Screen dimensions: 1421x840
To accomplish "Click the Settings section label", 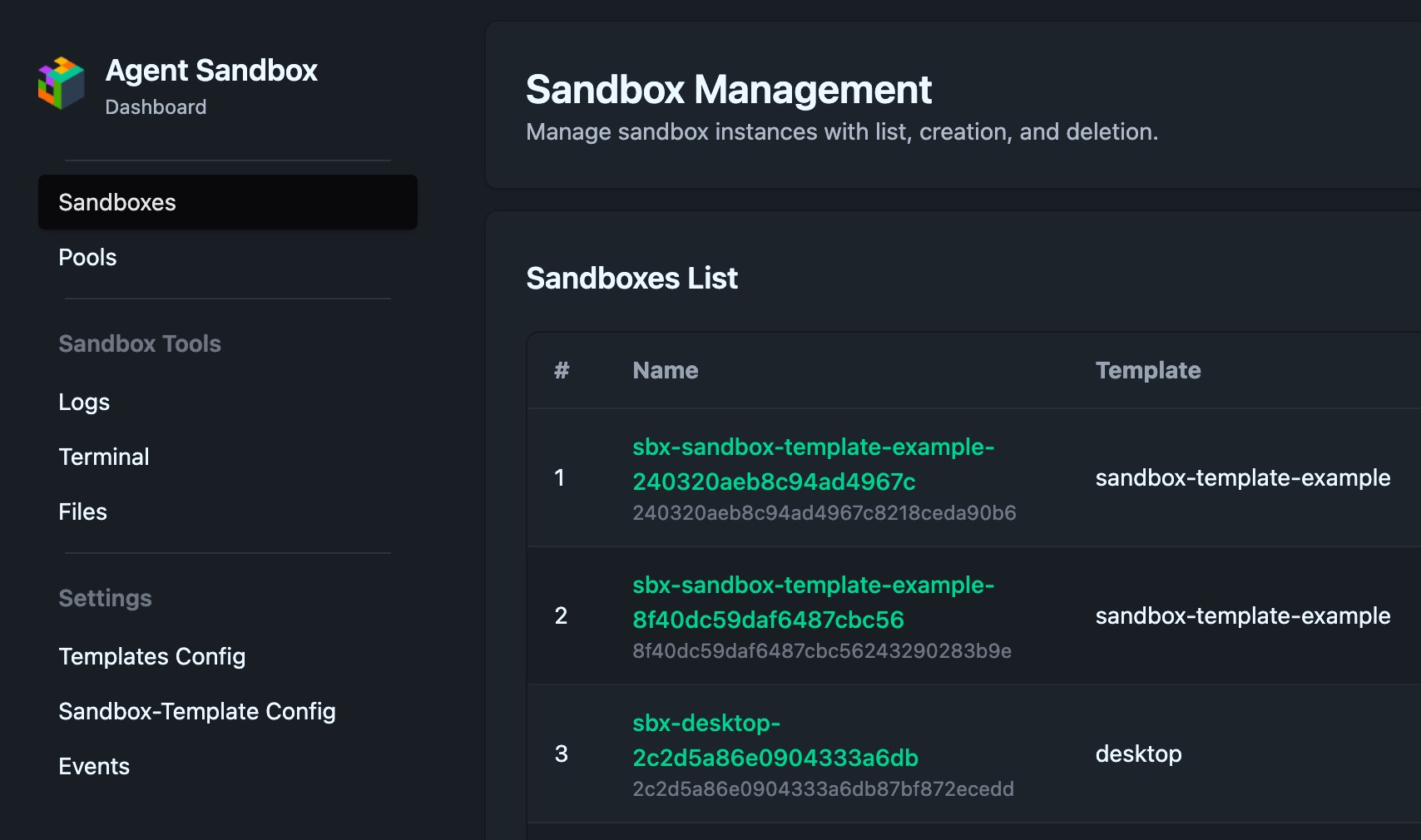I will coord(105,598).
